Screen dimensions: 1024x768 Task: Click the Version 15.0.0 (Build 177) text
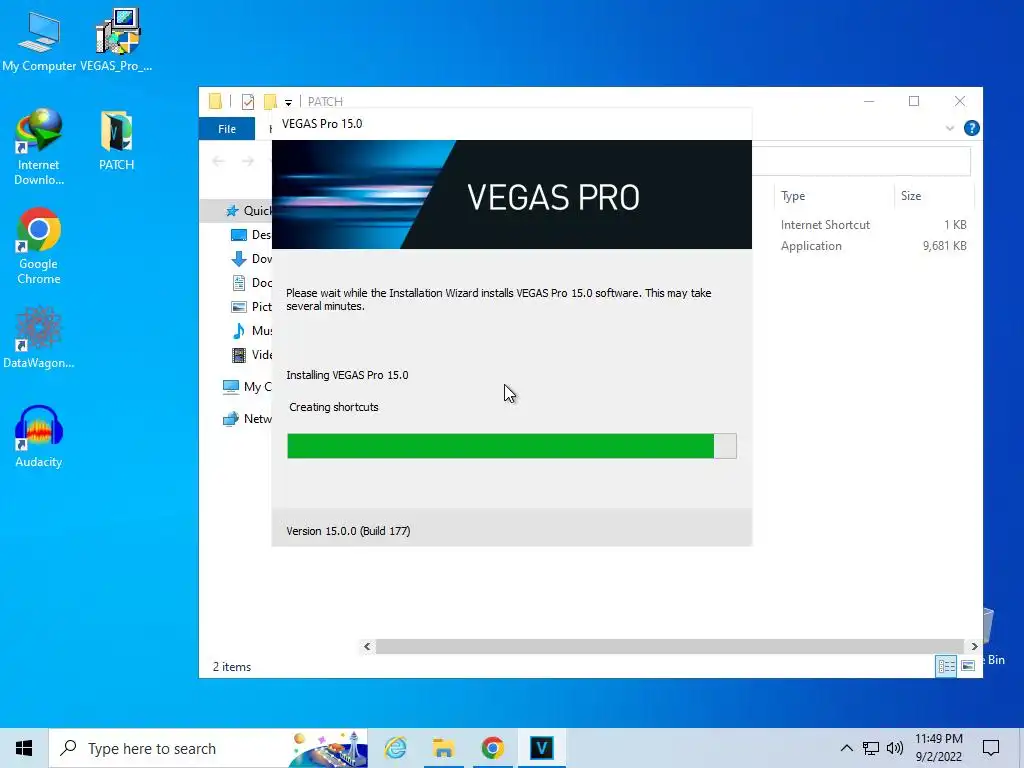[x=348, y=531]
